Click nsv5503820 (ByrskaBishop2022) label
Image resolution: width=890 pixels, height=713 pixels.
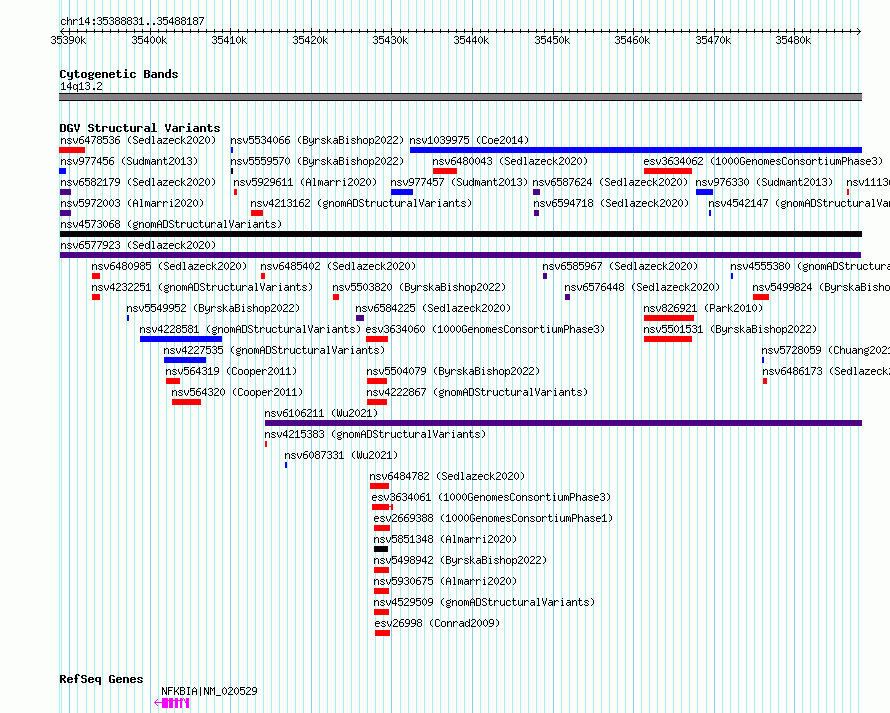[419, 287]
